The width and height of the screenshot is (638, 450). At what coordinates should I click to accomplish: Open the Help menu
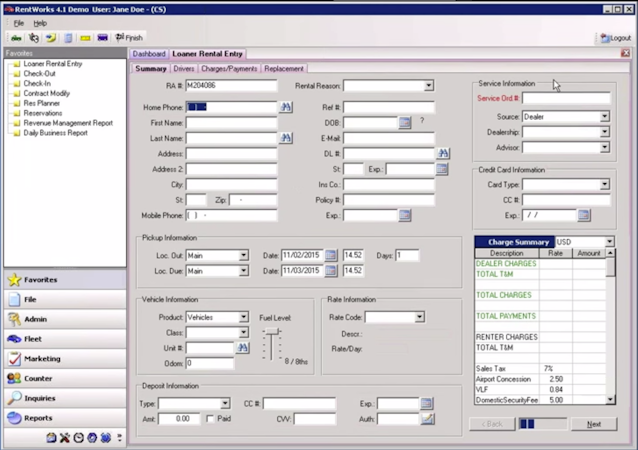coord(40,23)
